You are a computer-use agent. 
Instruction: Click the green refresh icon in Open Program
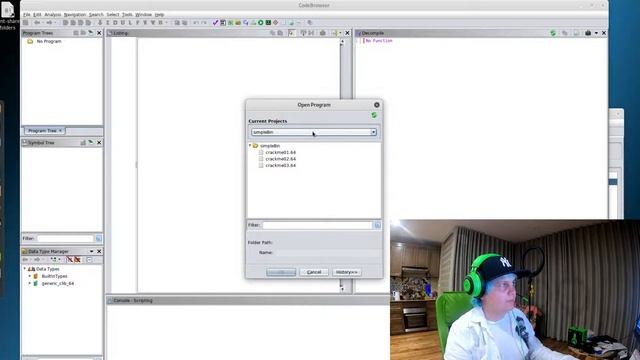374,116
